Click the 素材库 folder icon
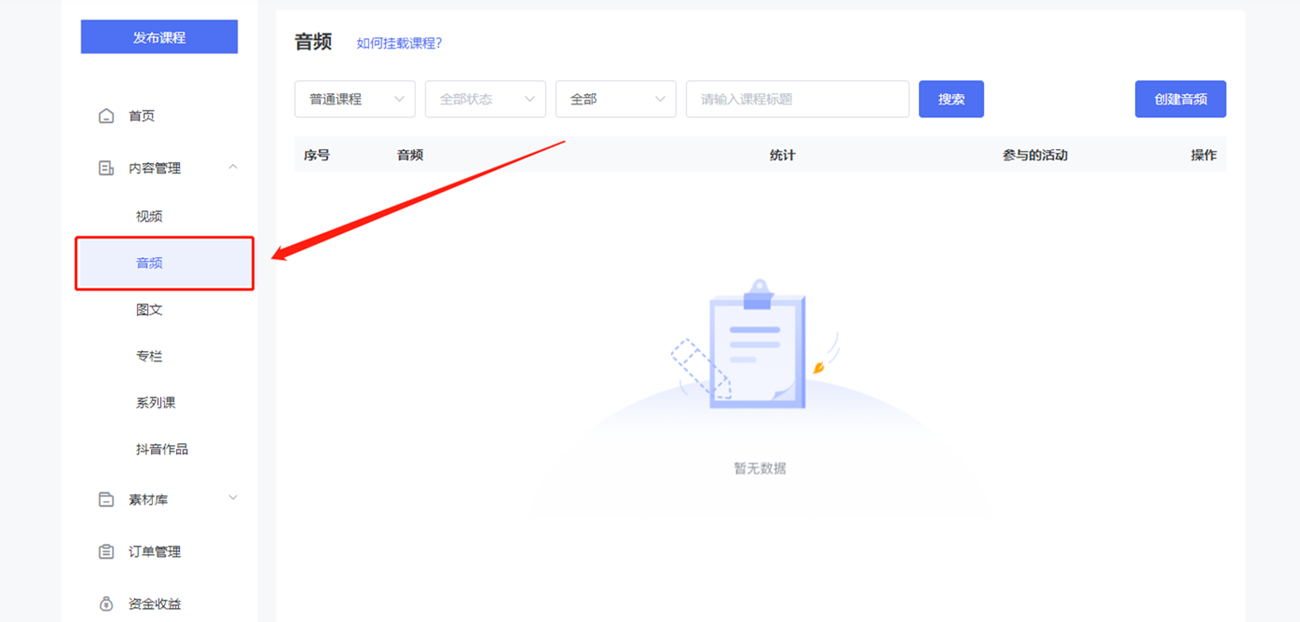This screenshot has width=1300, height=622. (106, 499)
